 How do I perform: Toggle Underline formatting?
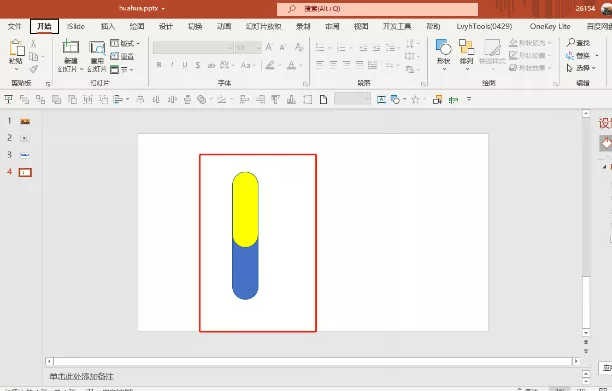point(185,65)
